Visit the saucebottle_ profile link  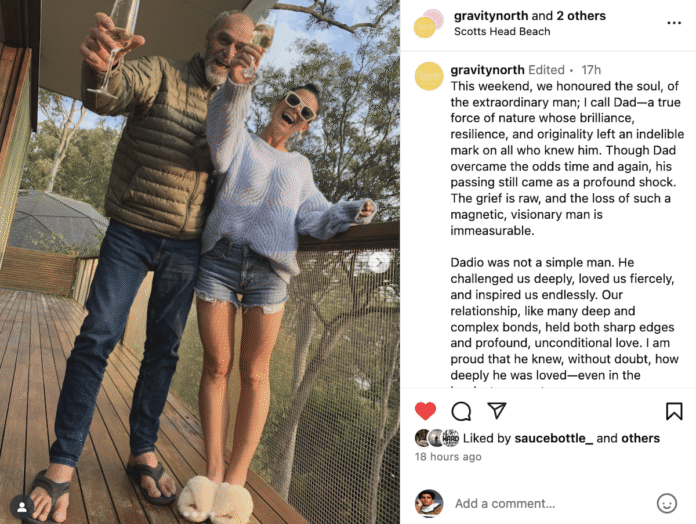[x=554, y=438]
